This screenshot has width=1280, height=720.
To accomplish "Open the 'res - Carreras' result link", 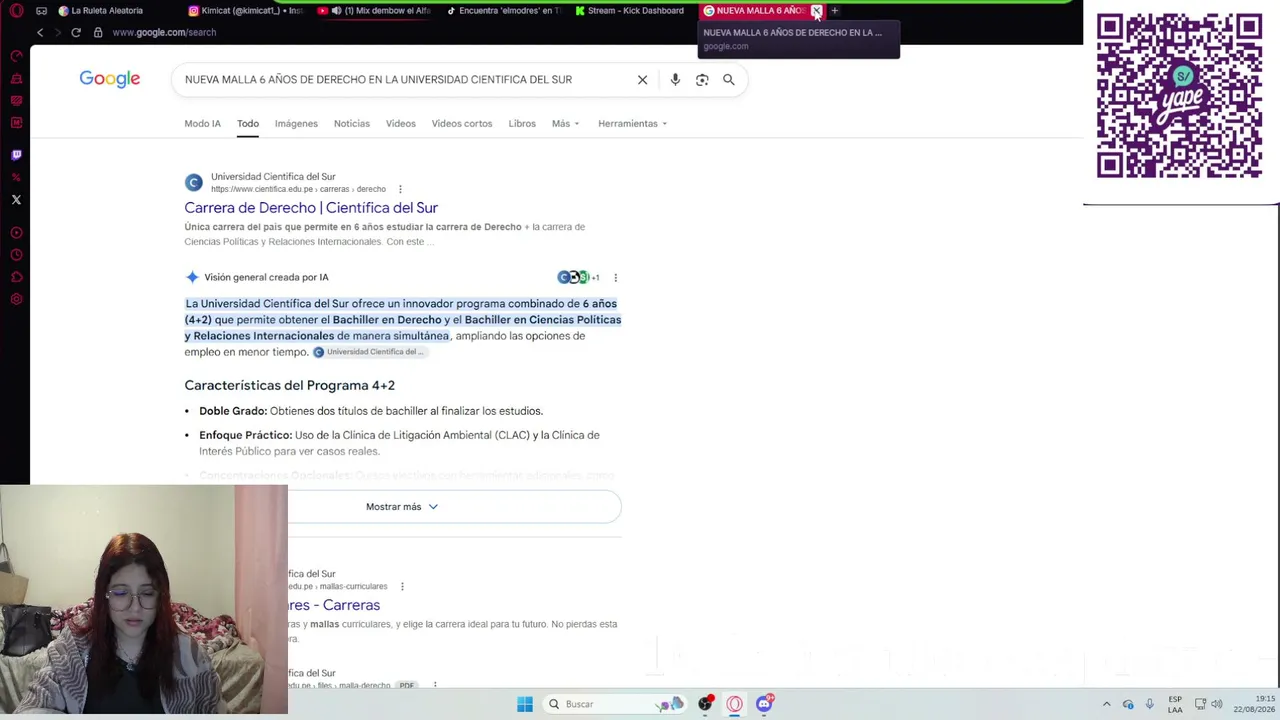I will 334,605.
